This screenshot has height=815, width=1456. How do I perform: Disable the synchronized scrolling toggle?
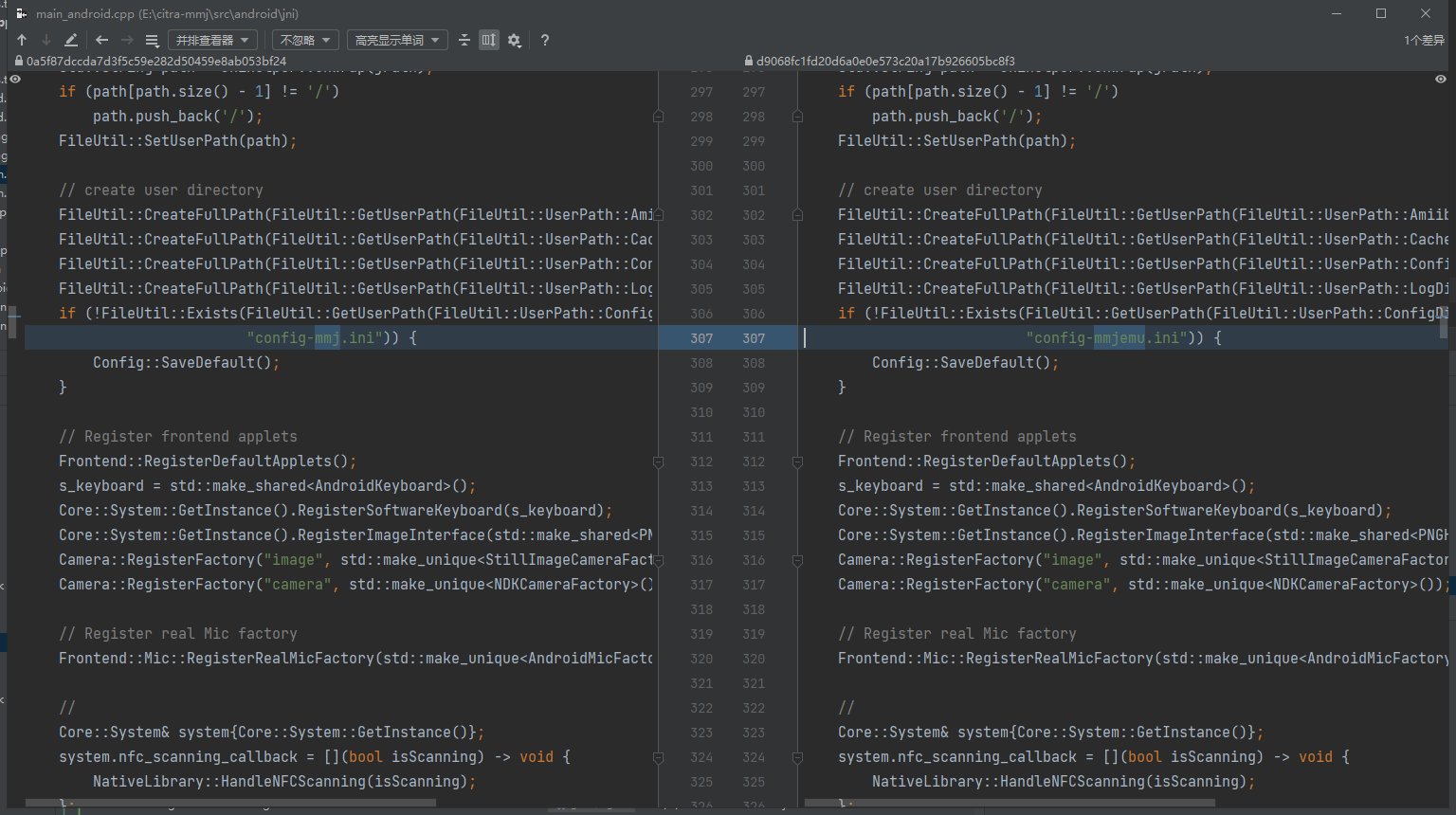(488, 40)
